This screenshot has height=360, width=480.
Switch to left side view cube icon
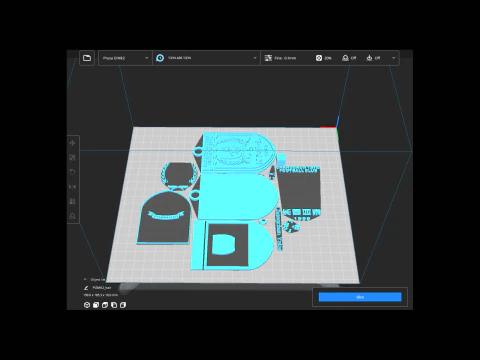(x=114, y=305)
